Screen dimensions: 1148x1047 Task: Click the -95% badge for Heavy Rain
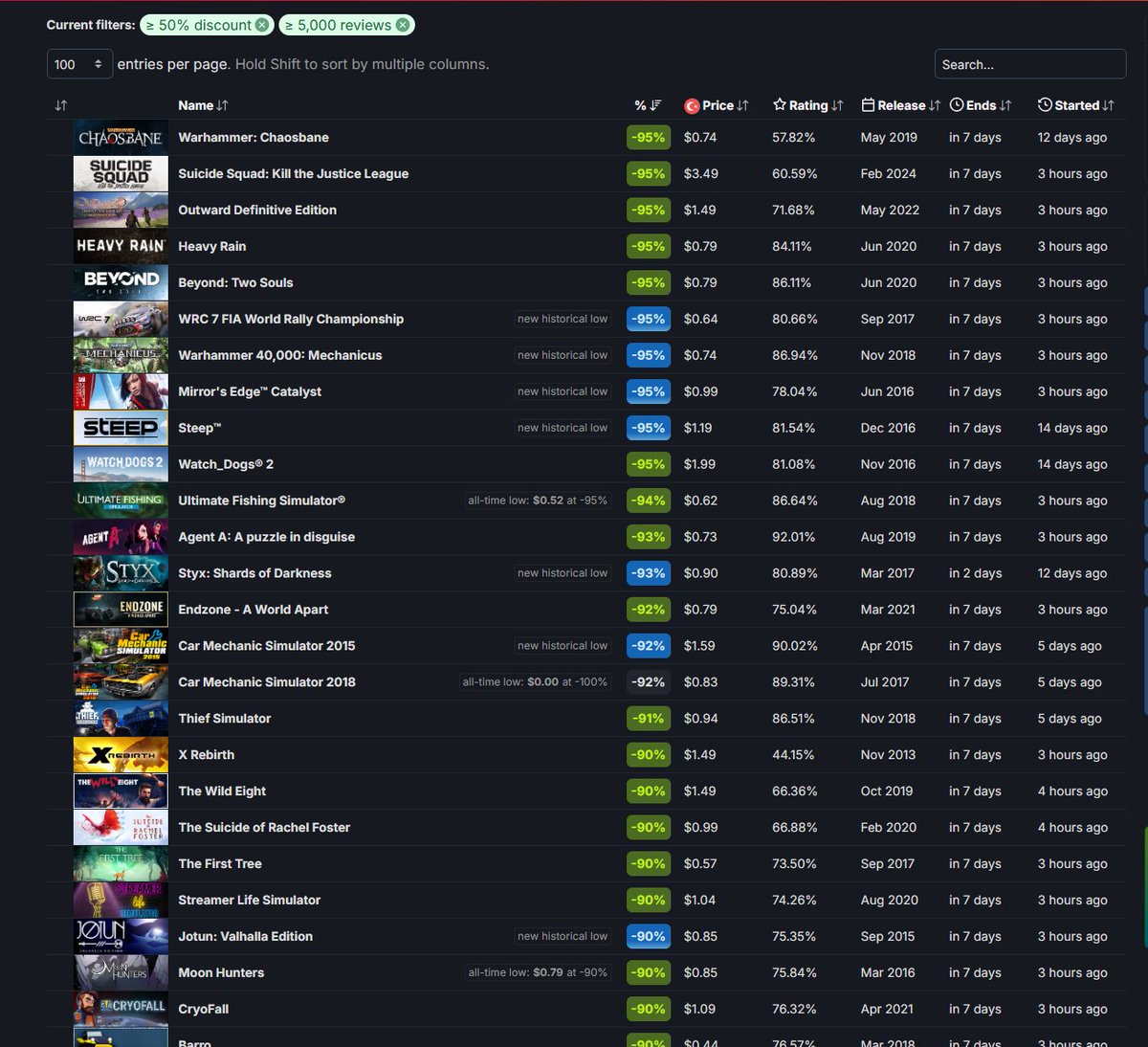(x=649, y=247)
